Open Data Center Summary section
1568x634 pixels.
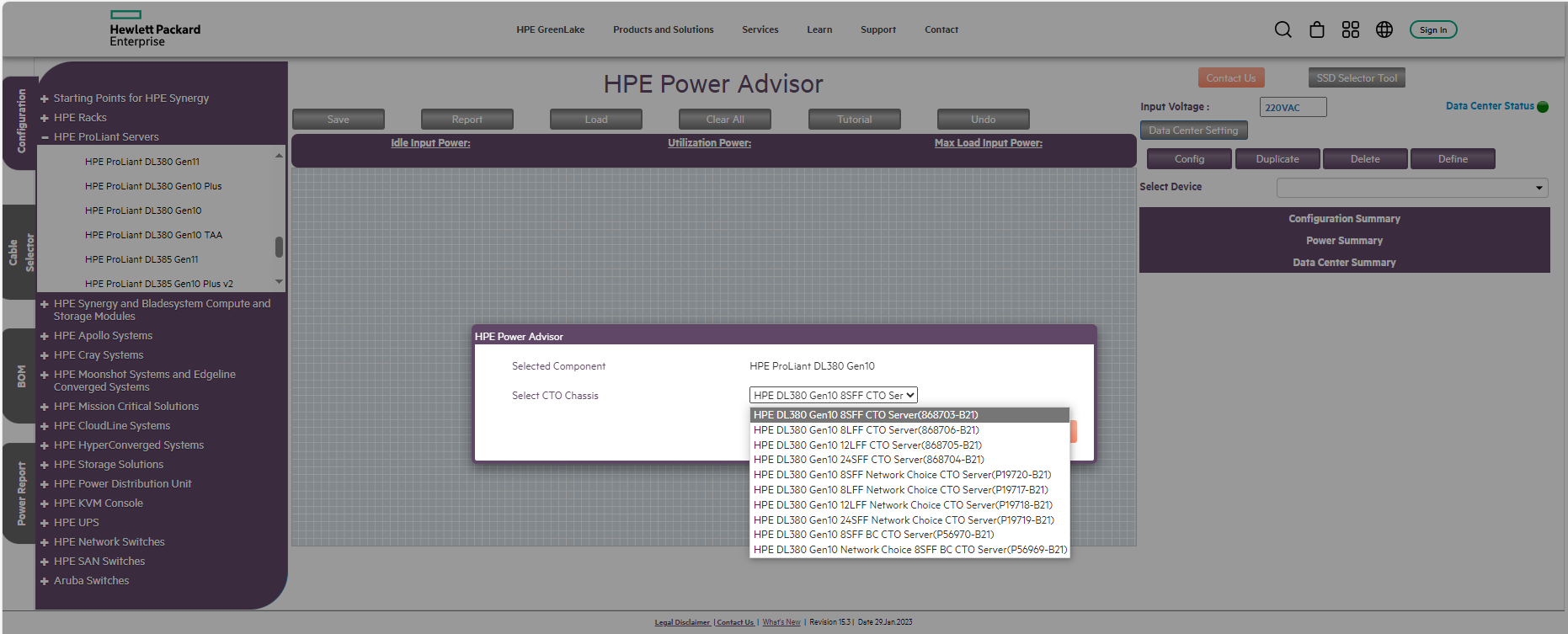click(1344, 263)
